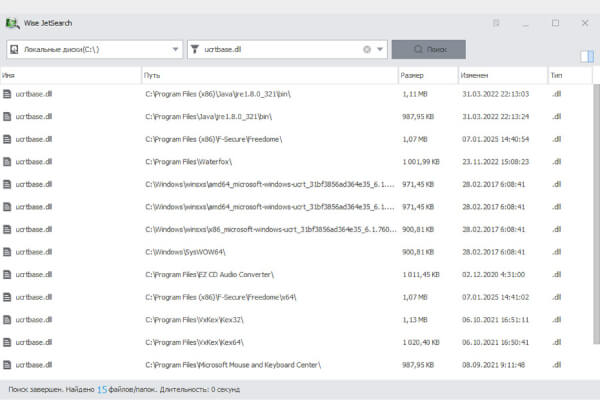This screenshot has height=400, width=600.
Task: Click the Wise JetSearch app logo
Action: (x=13, y=22)
